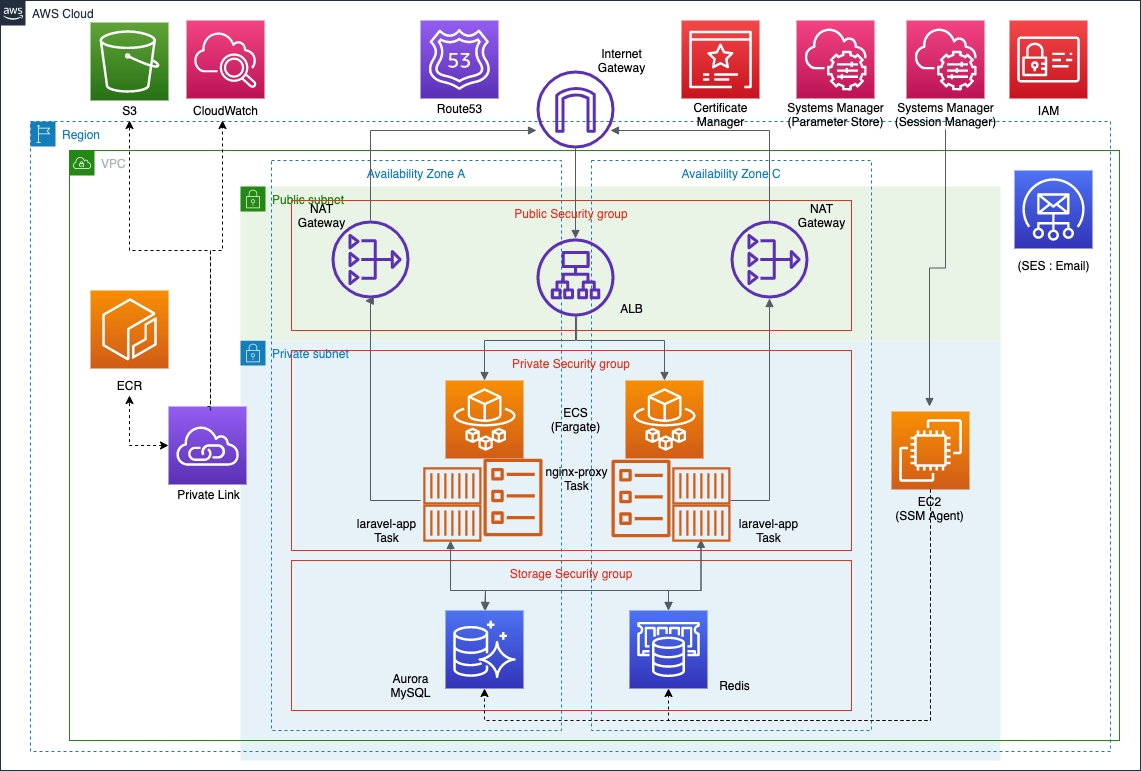
Task: Select the Internet Gateway circle icon
Action: tap(576, 110)
